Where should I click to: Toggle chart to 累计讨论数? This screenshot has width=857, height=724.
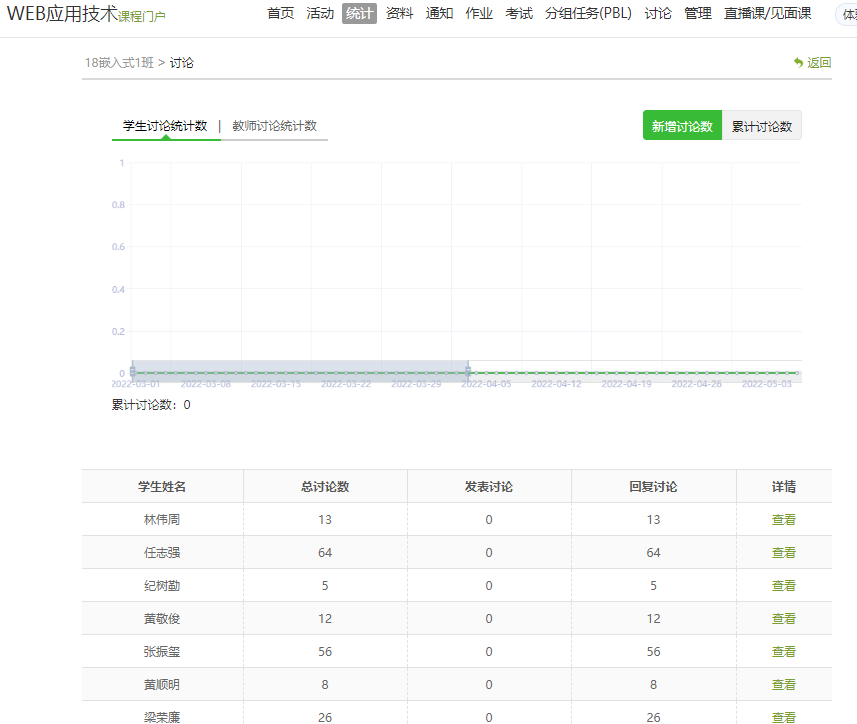(761, 126)
